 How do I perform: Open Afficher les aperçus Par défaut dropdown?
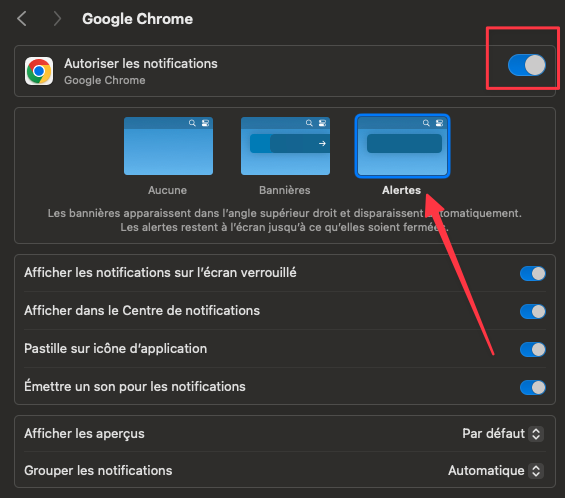[503, 433]
